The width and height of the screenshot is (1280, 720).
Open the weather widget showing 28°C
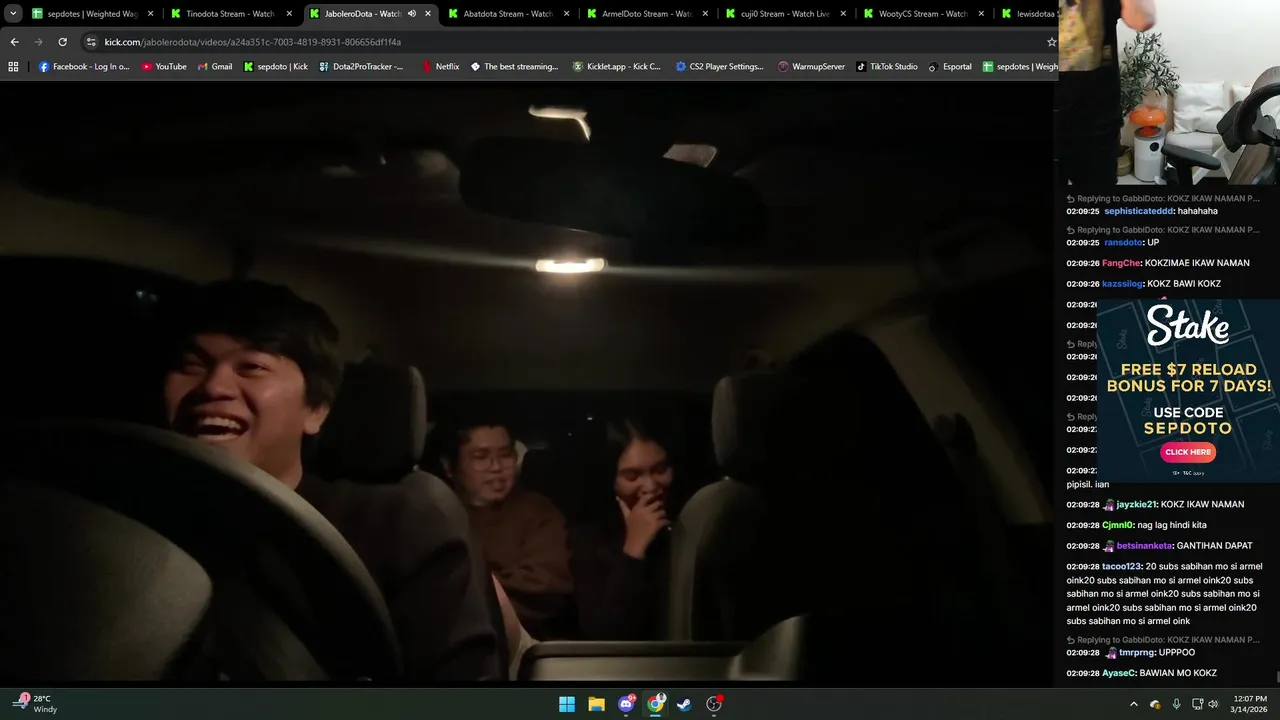pyautogui.click(x=37, y=704)
